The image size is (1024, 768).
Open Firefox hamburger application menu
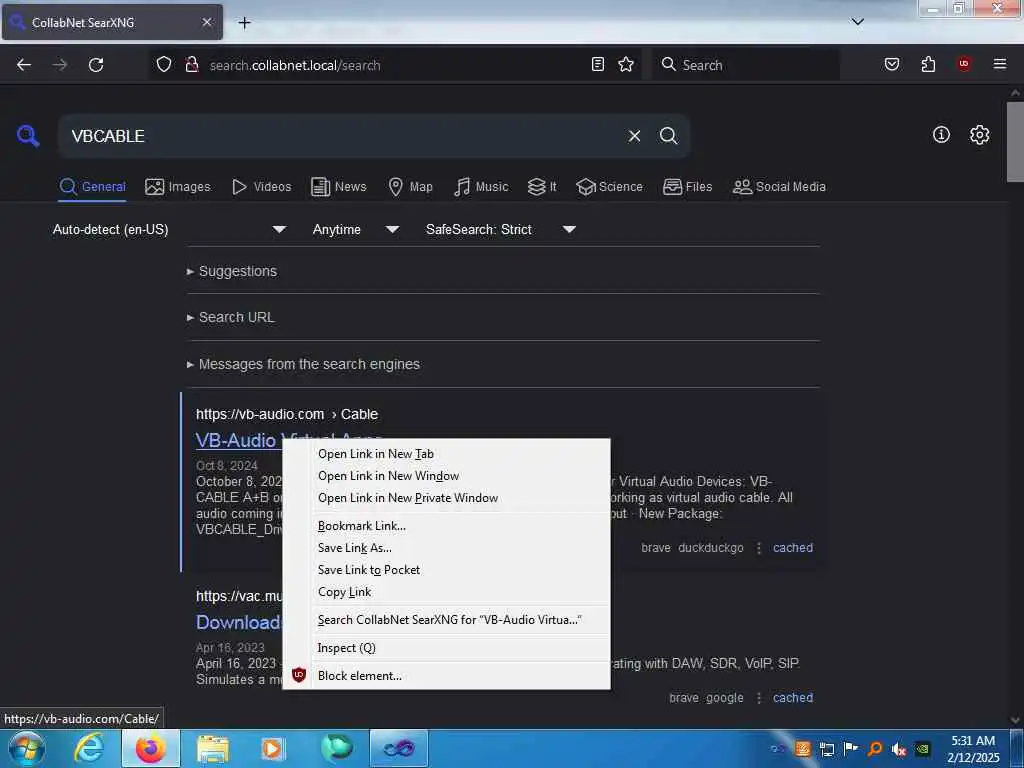[x=1000, y=64]
